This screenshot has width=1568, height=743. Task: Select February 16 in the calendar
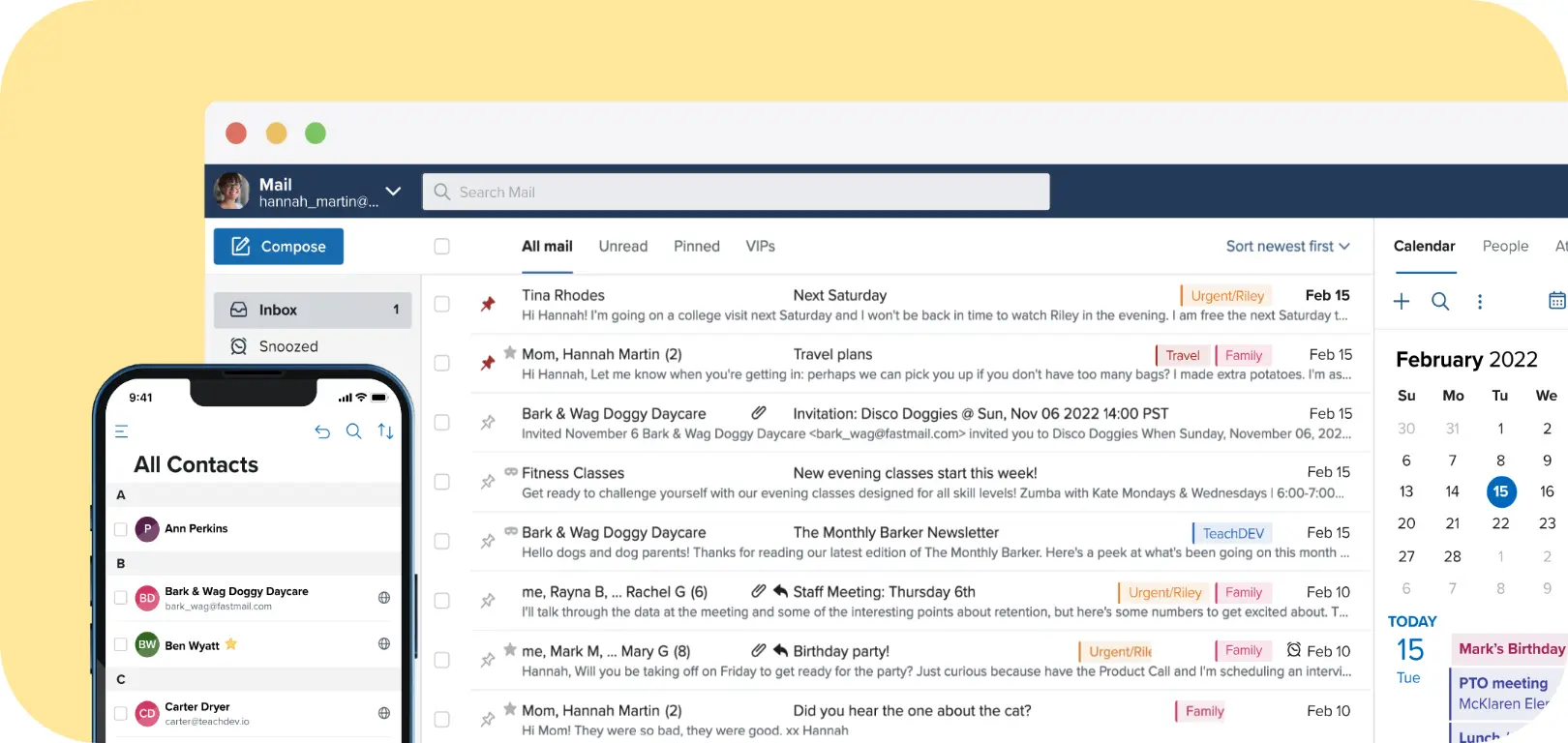coord(1547,491)
